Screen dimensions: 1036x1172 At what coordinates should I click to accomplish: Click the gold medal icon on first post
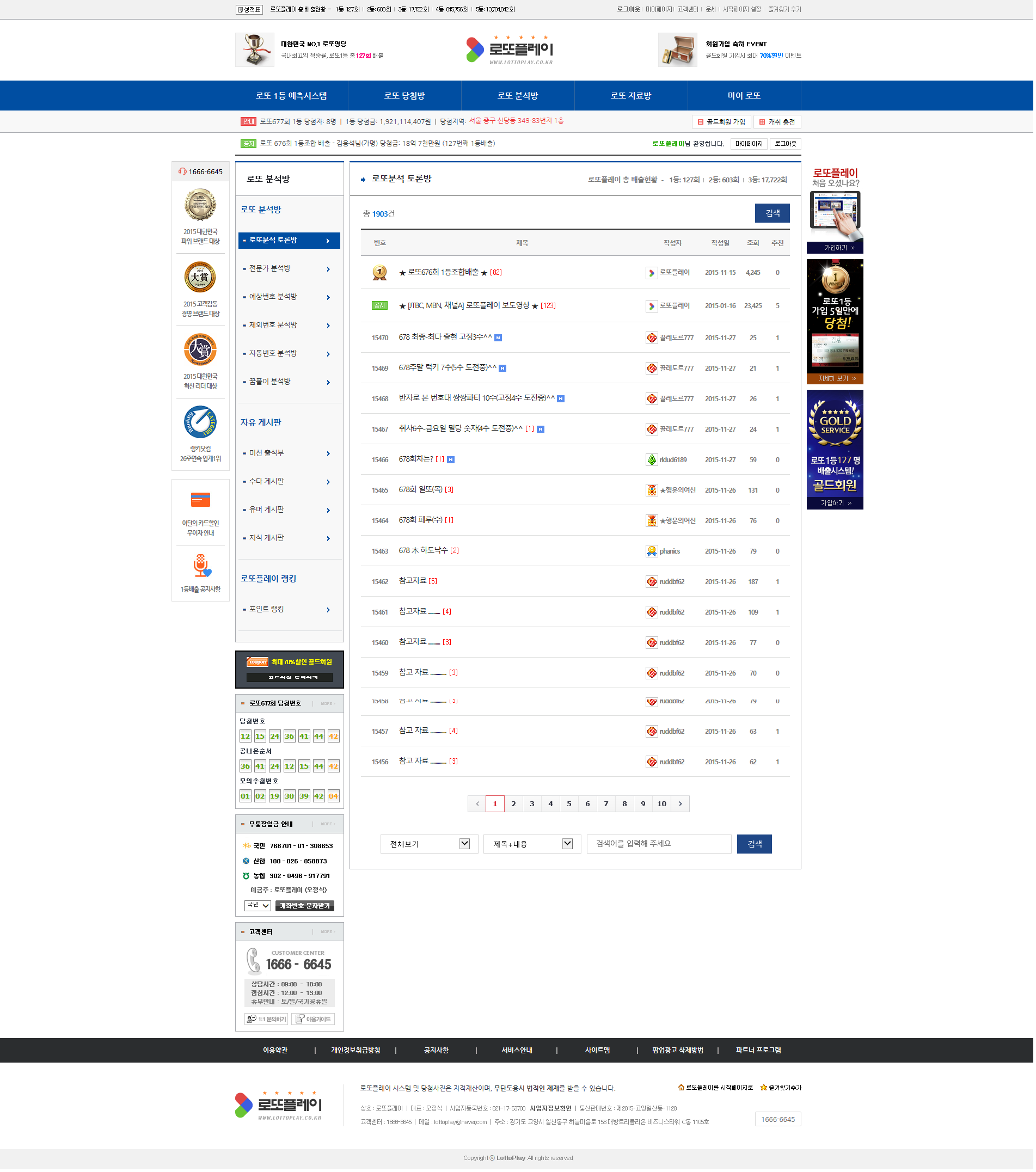point(380,273)
